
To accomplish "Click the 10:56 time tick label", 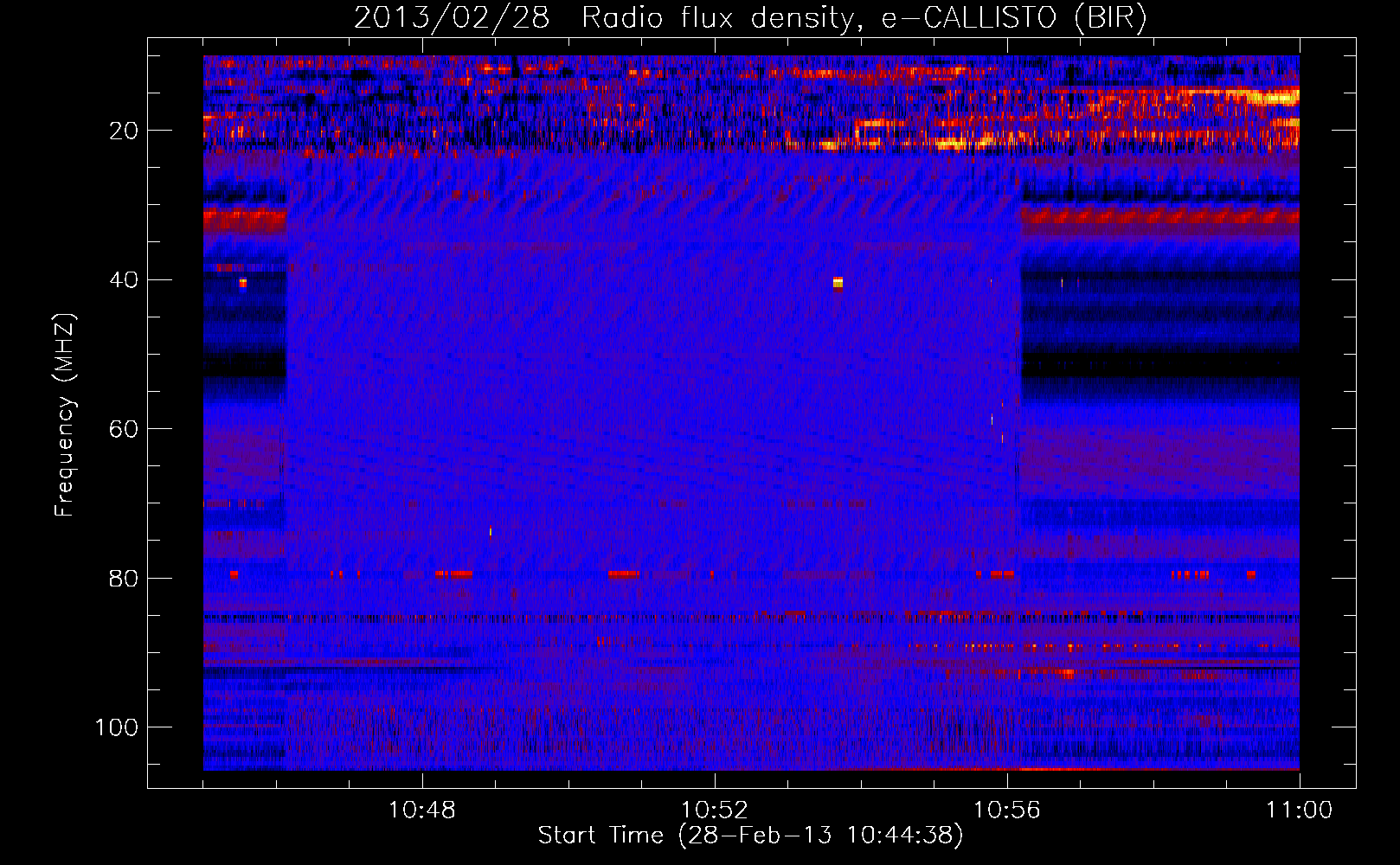I will click(x=1007, y=811).
